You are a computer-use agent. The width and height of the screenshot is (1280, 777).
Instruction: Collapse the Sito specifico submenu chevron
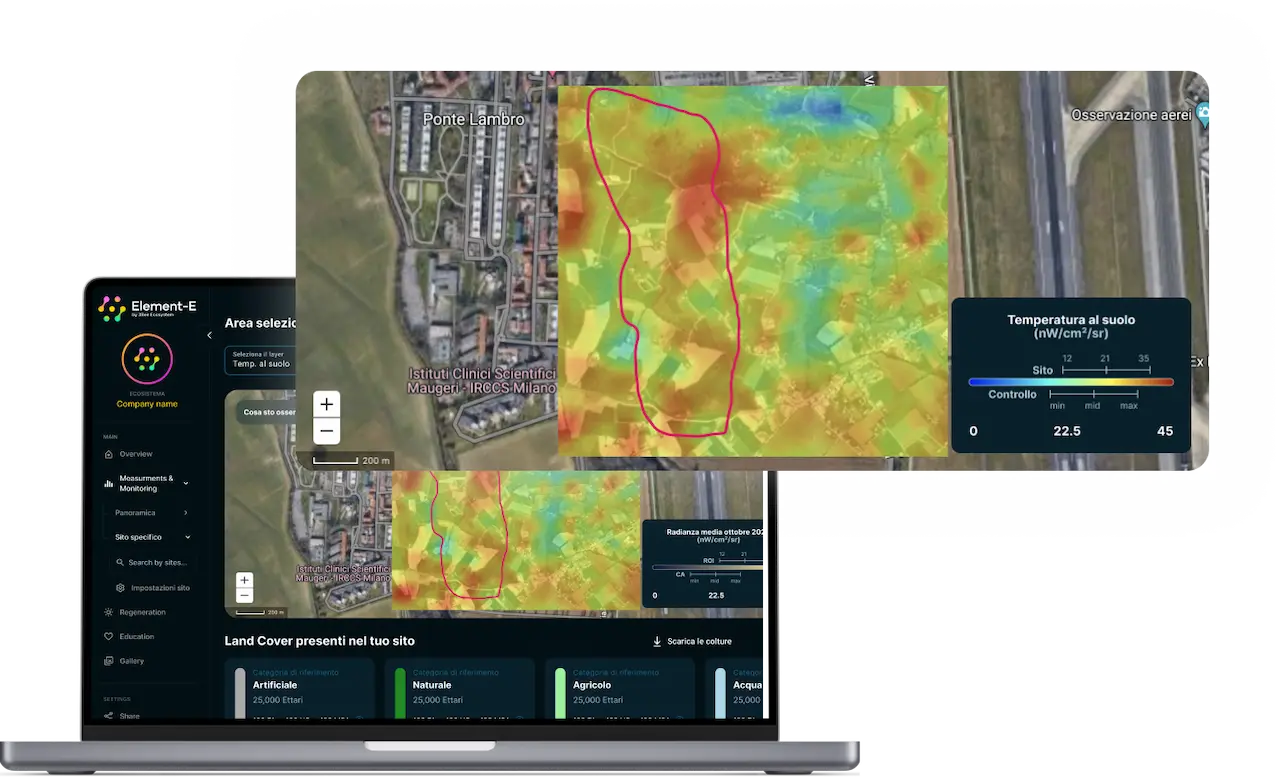click(x=186, y=537)
